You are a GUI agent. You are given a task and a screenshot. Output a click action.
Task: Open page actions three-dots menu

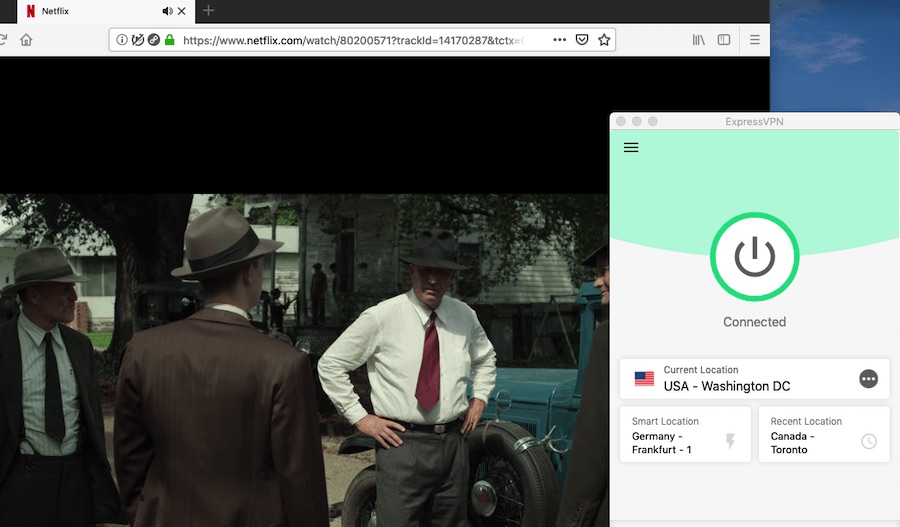(559, 40)
